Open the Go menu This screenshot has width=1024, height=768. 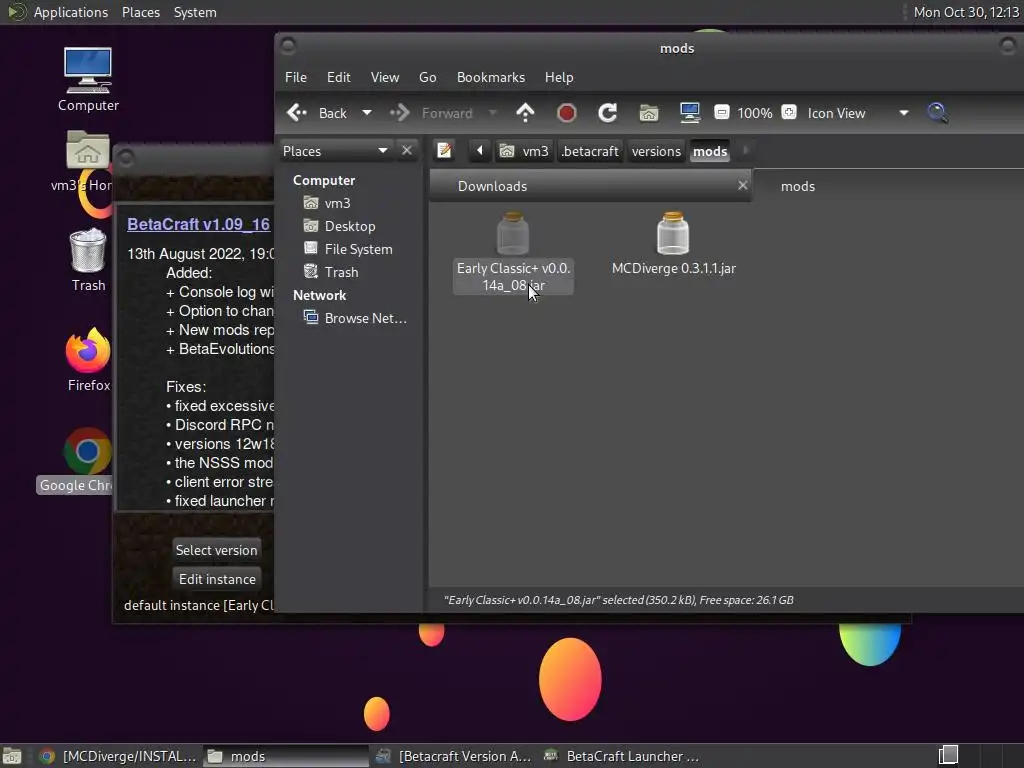coord(428,77)
